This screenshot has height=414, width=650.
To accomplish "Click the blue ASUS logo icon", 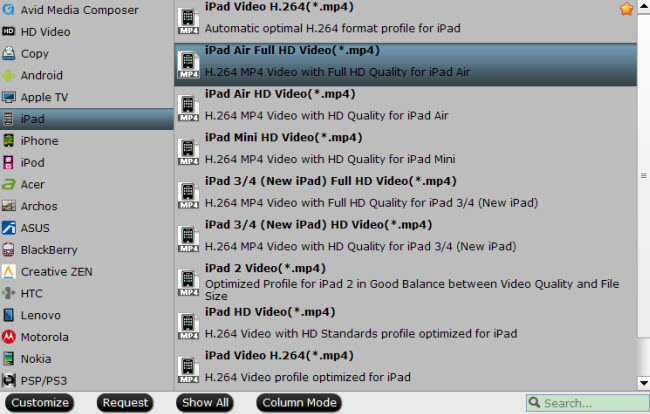I will point(8,228).
